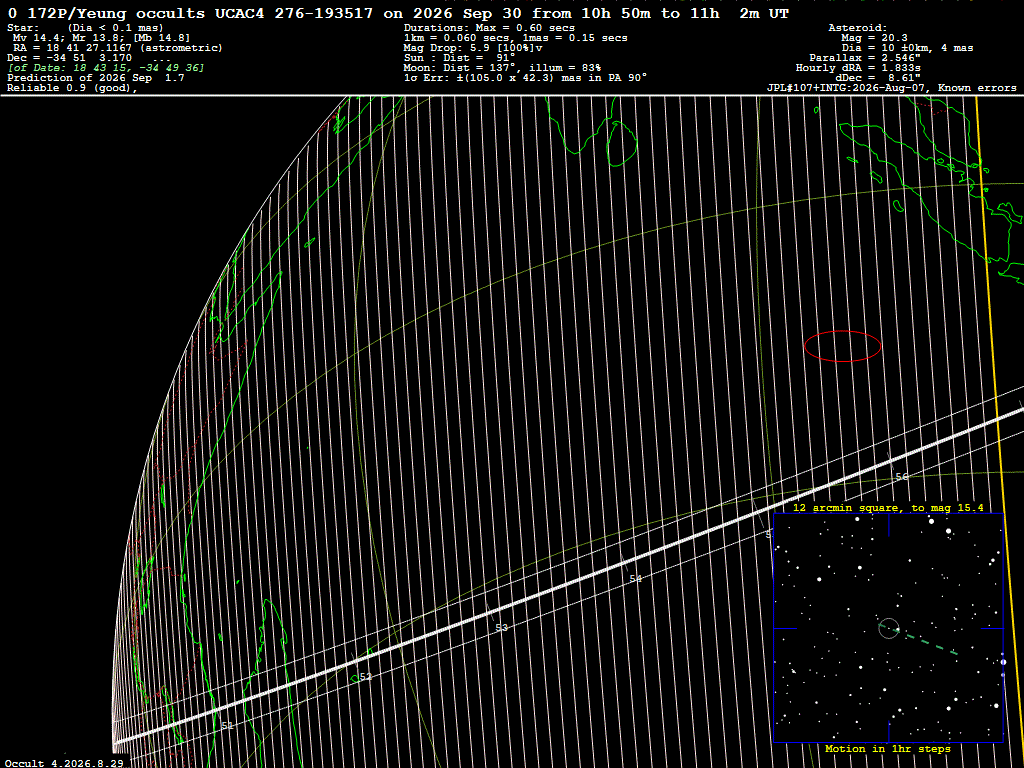
Task: Click the green island outline at top center
Action: tap(621, 142)
